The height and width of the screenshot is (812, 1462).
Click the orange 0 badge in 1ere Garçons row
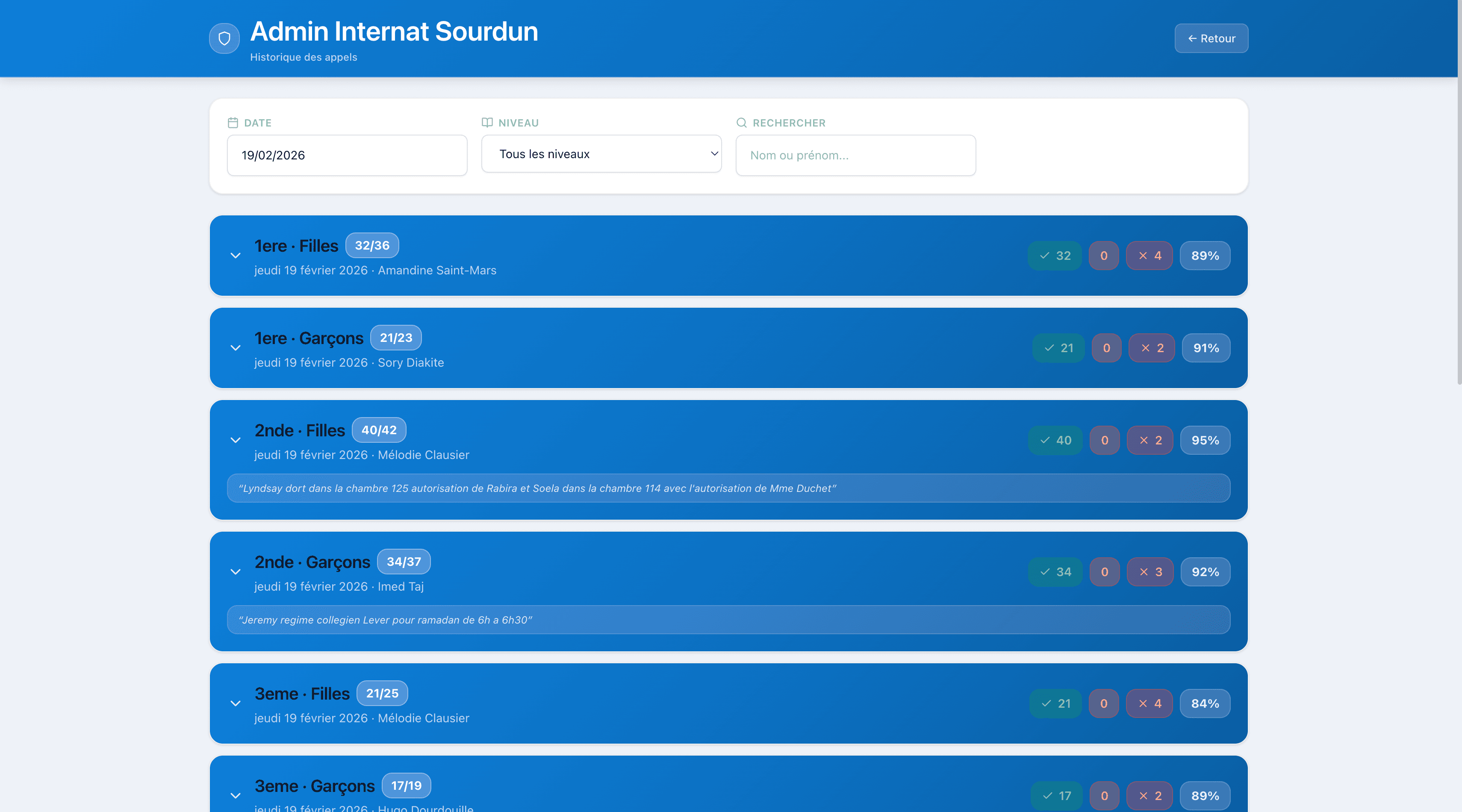tap(1106, 348)
